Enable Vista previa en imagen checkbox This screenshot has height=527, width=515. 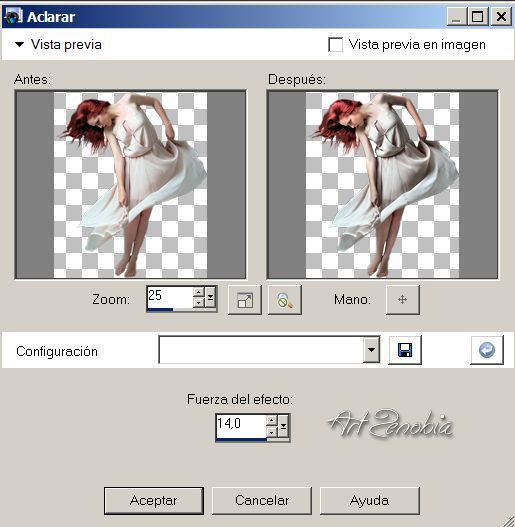click(x=335, y=44)
